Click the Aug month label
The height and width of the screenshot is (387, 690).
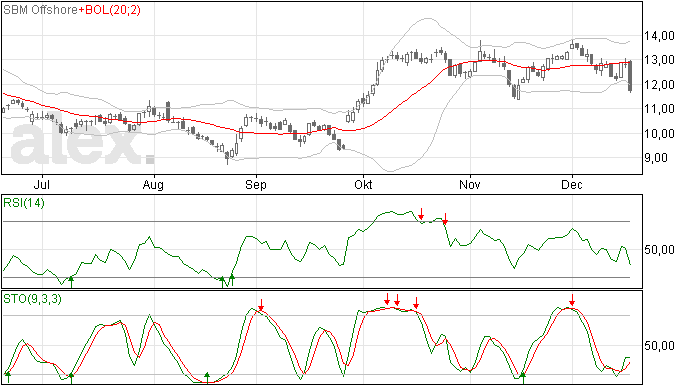(x=153, y=184)
